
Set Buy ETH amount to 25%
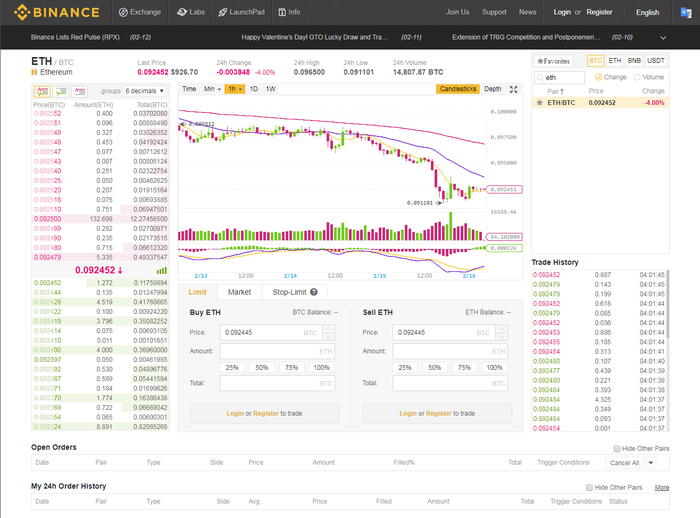pyautogui.click(x=232, y=368)
